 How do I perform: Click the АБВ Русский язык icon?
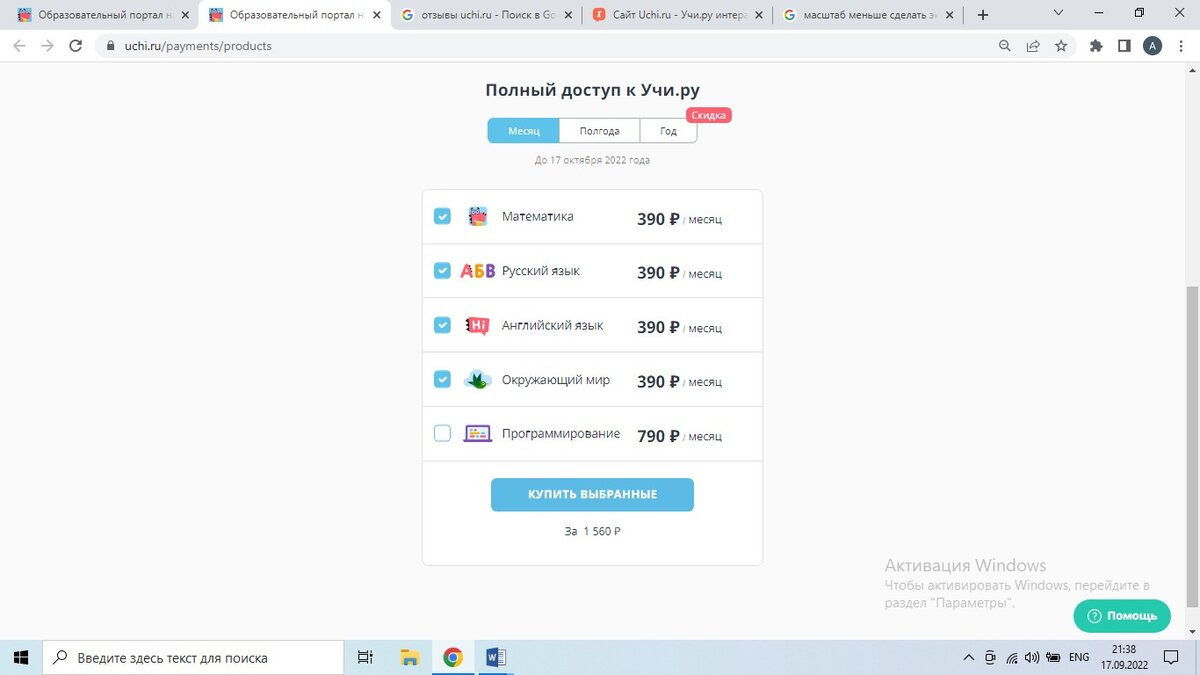(478, 271)
